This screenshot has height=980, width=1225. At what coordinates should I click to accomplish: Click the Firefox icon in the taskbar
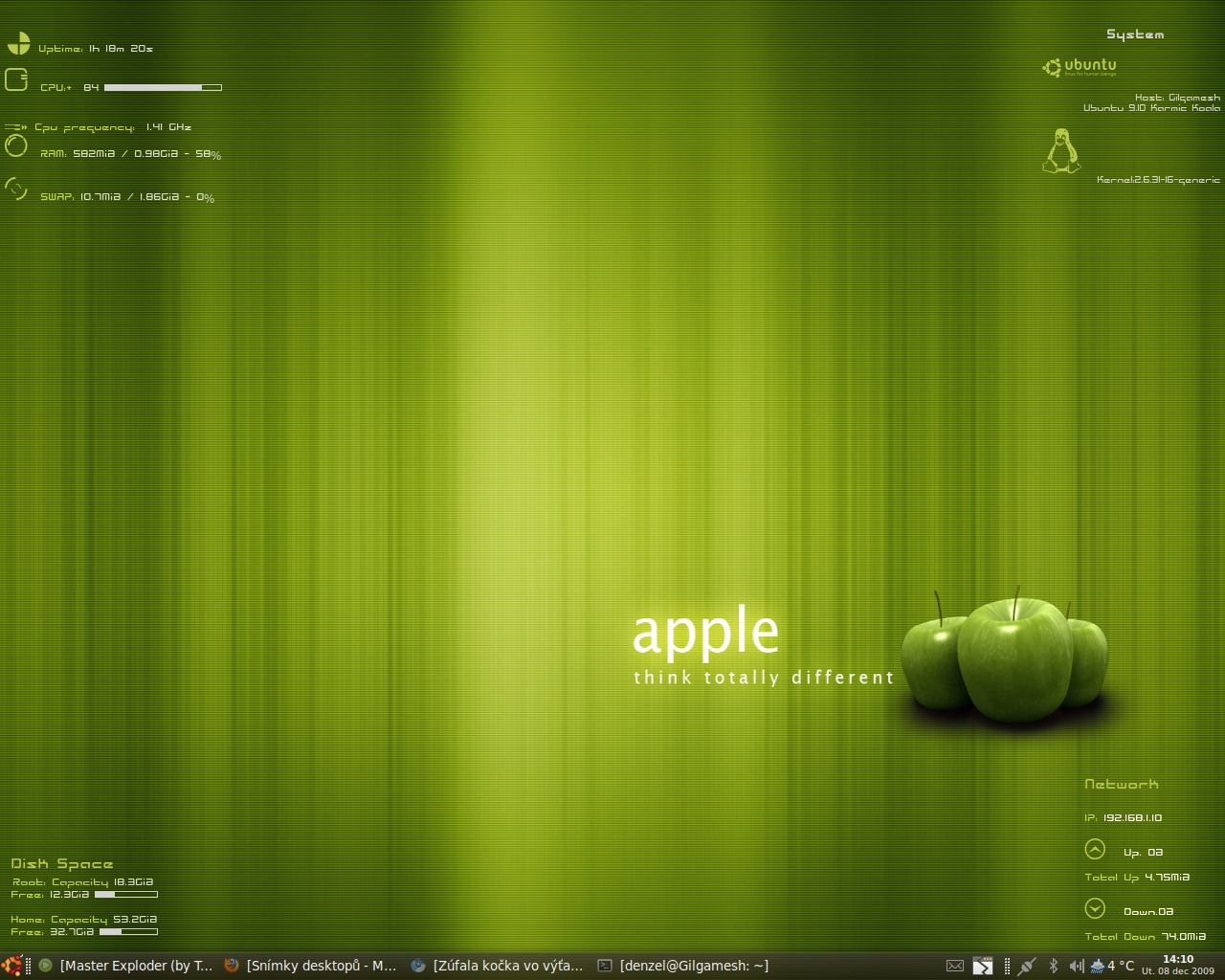tap(232, 966)
